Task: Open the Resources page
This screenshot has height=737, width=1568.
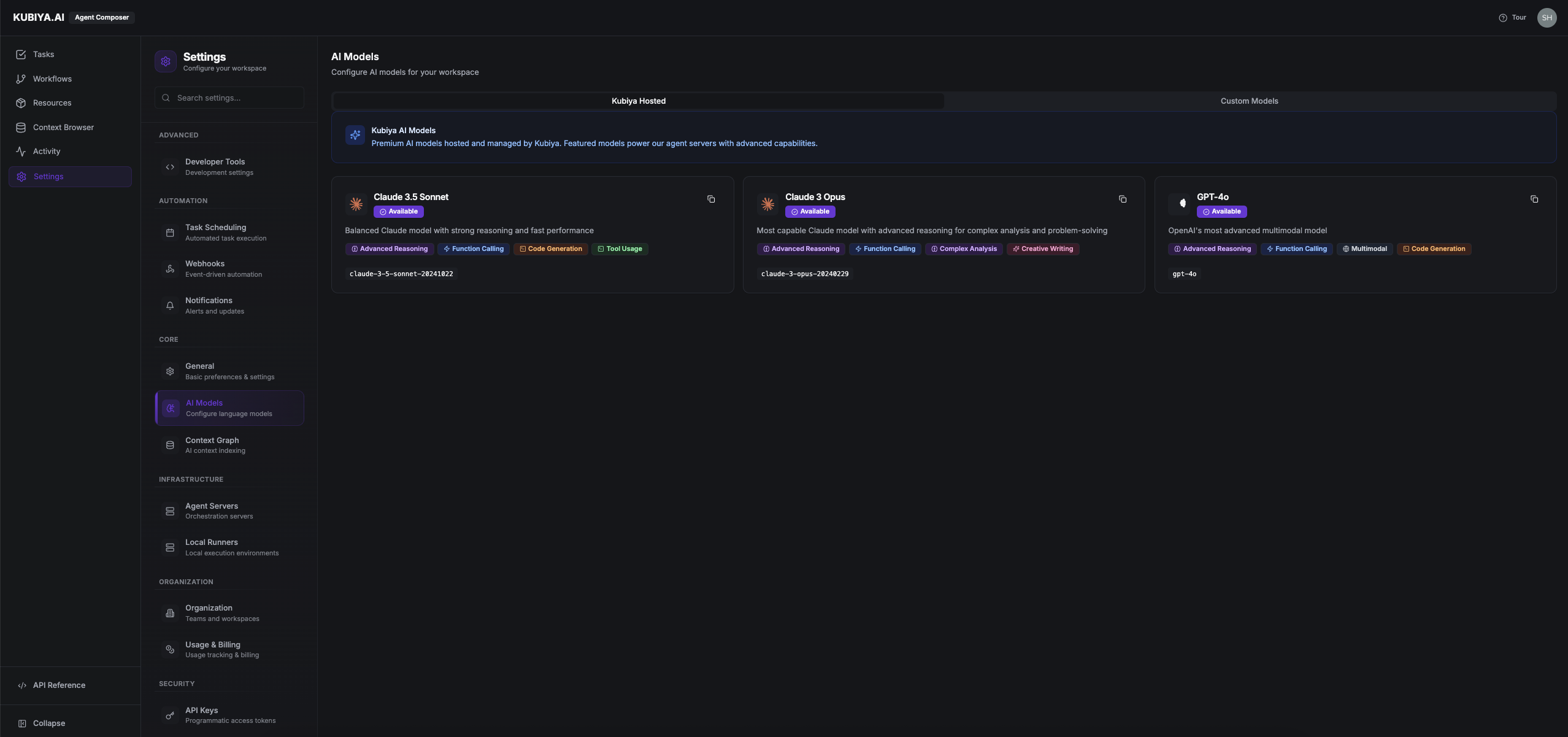Action: 70,103
